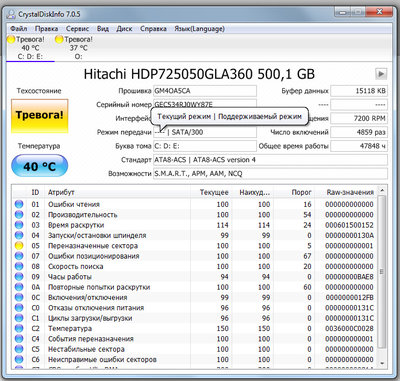
Task: Open the Файл menu
Action: click(x=19, y=29)
